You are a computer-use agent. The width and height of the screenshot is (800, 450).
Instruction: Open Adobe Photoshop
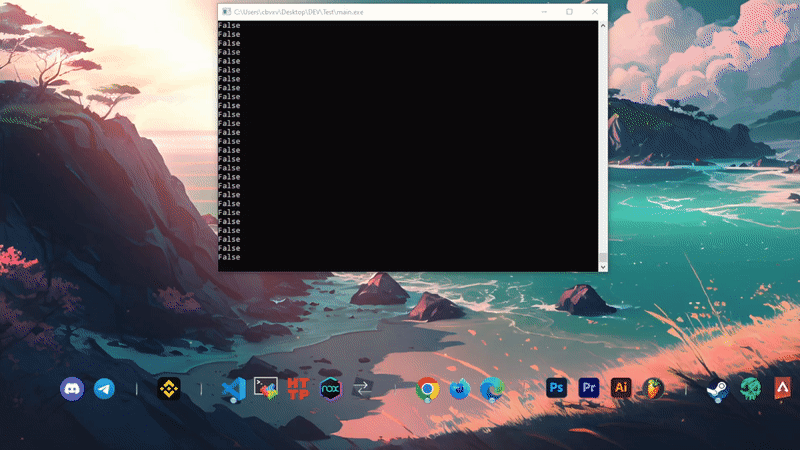click(556, 388)
